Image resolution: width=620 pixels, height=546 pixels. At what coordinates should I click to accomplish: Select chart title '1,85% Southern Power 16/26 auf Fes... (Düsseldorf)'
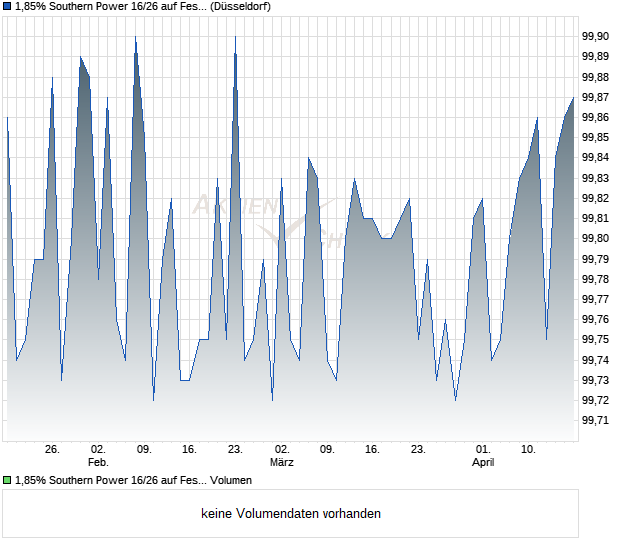click(143, 6)
